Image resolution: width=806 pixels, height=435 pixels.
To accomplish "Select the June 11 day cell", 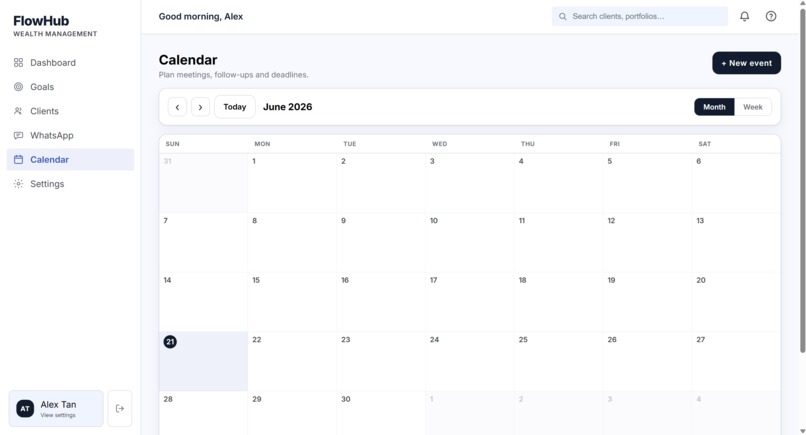I will click(559, 243).
